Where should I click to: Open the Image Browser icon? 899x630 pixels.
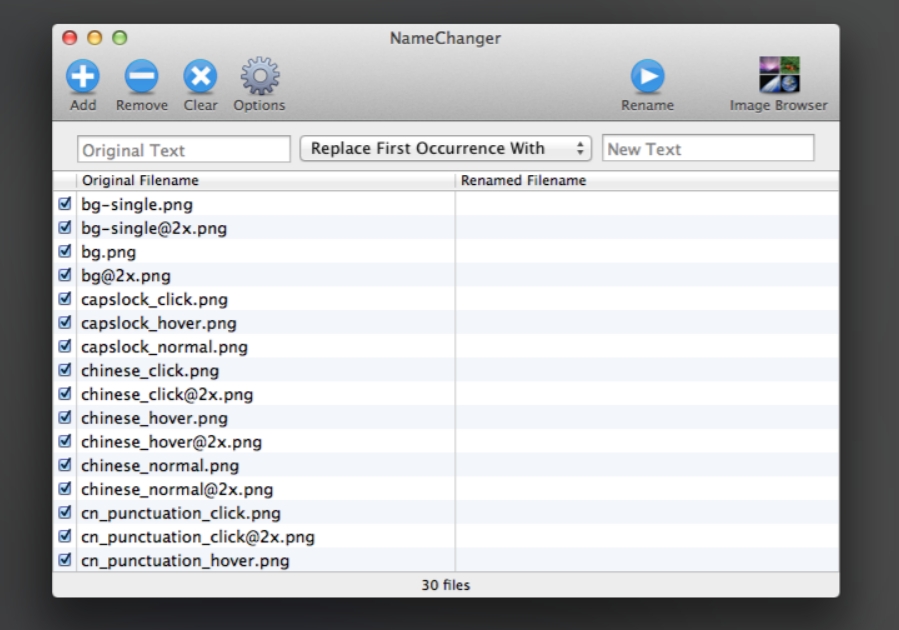point(779,75)
